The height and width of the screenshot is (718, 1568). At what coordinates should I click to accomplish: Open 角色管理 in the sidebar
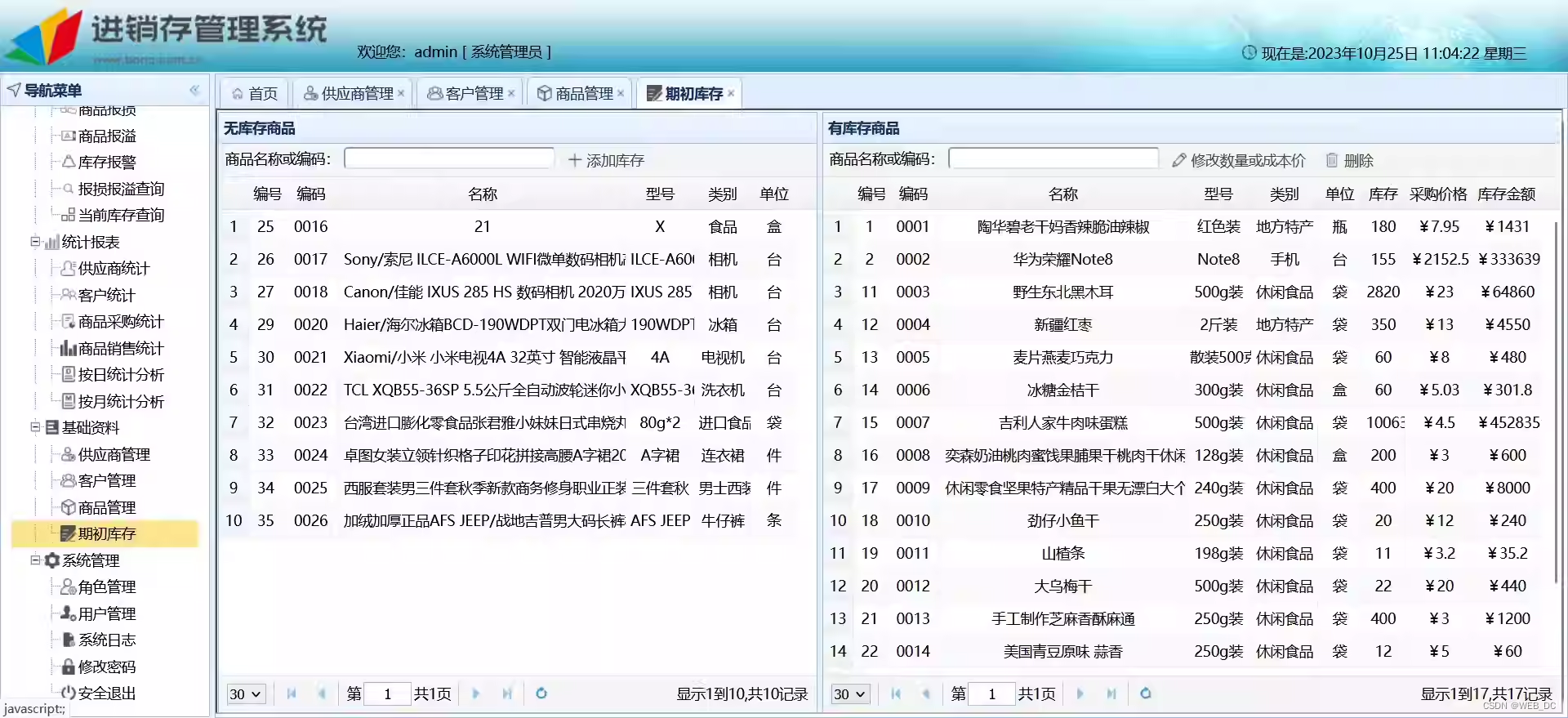[107, 586]
